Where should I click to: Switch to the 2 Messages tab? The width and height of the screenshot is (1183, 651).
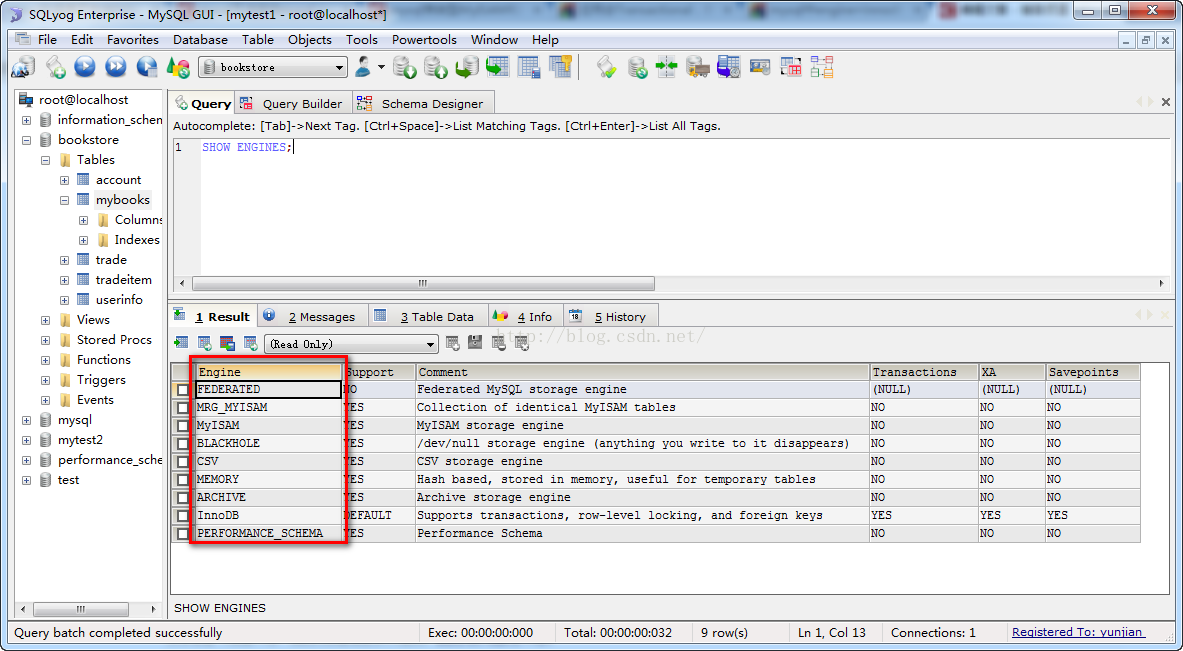point(311,316)
